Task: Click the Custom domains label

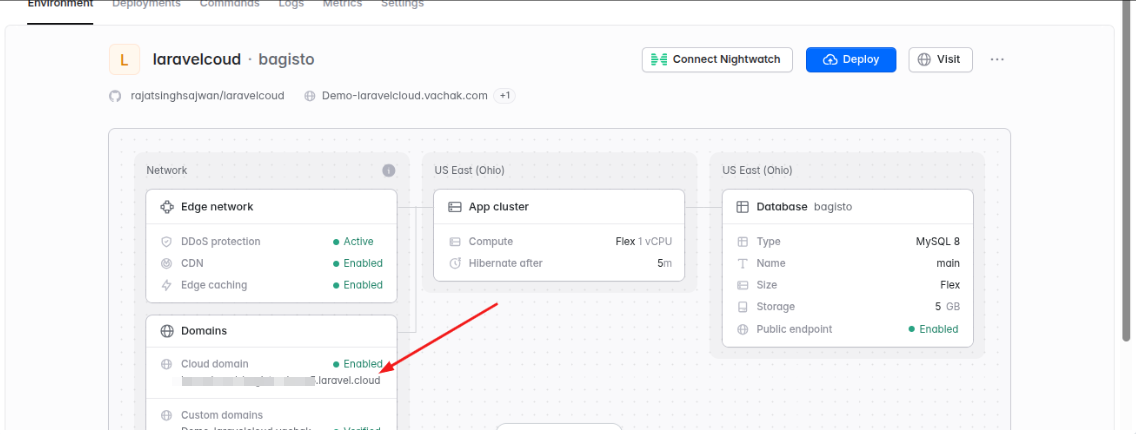Action: (222, 415)
